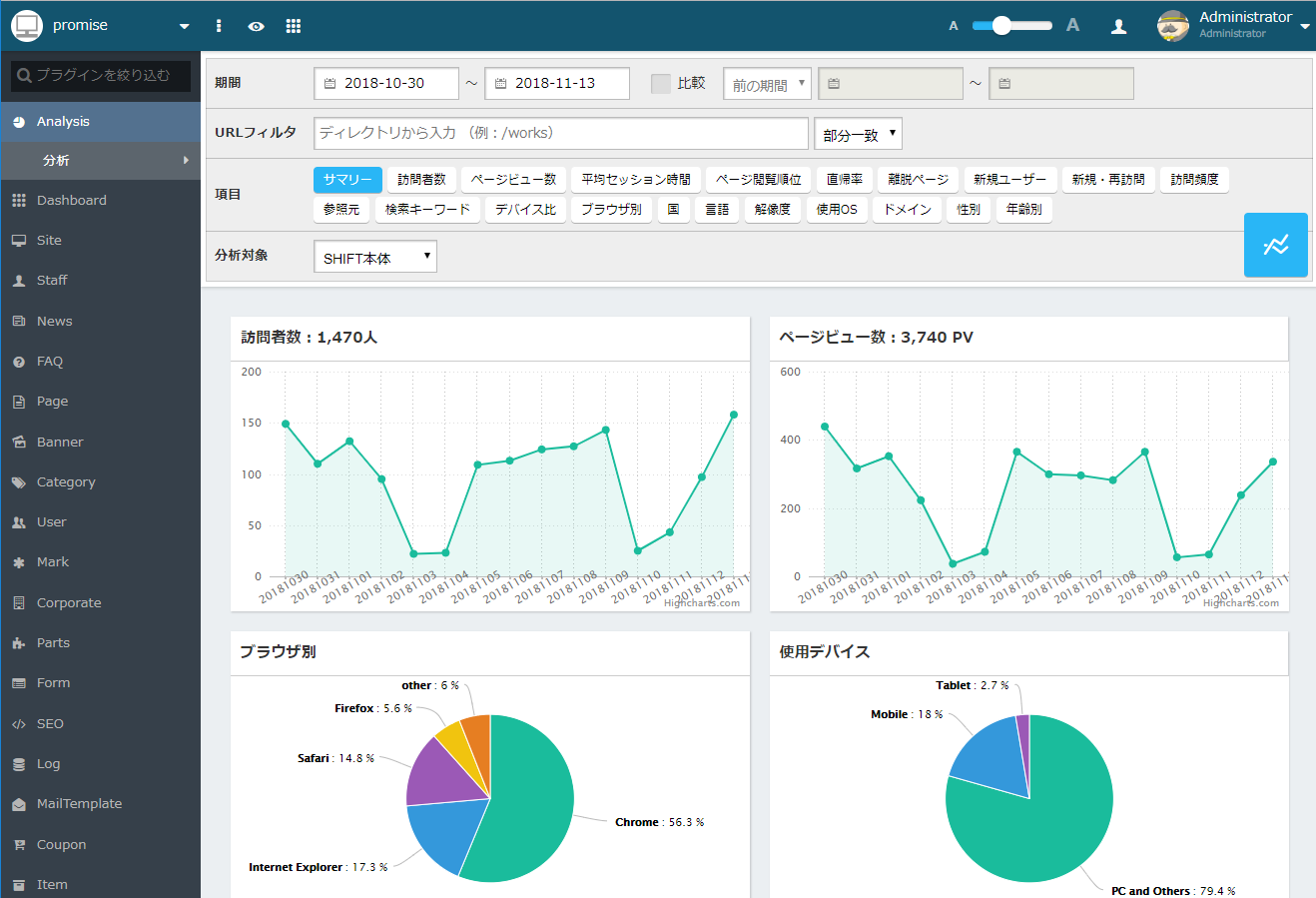Click the Highcharts.com link in visitors chart
The height and width of the screenshot is (898, 1316).
702,603
